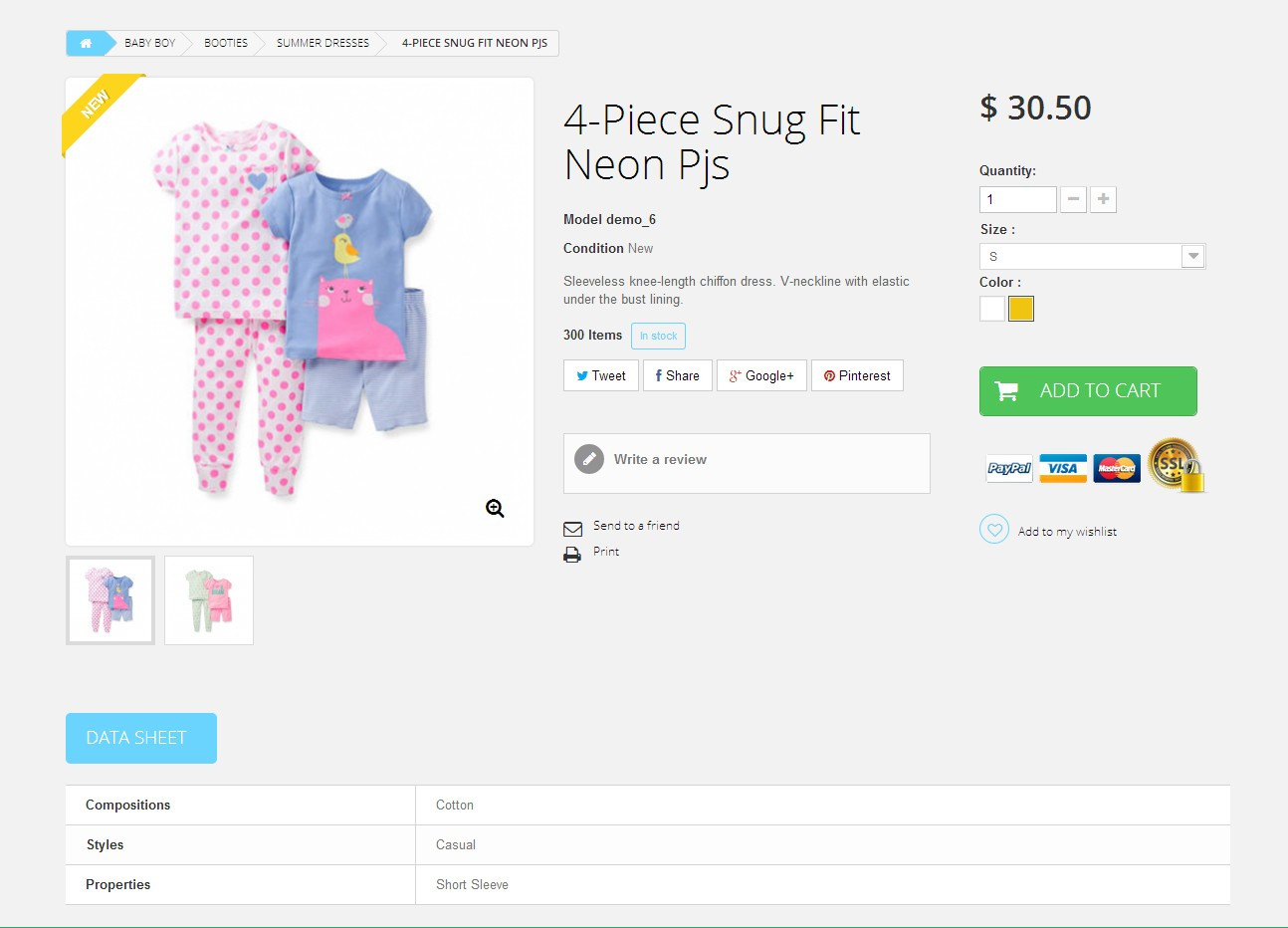
Task: Click the printer icon
Action: (x=572, y=555)
